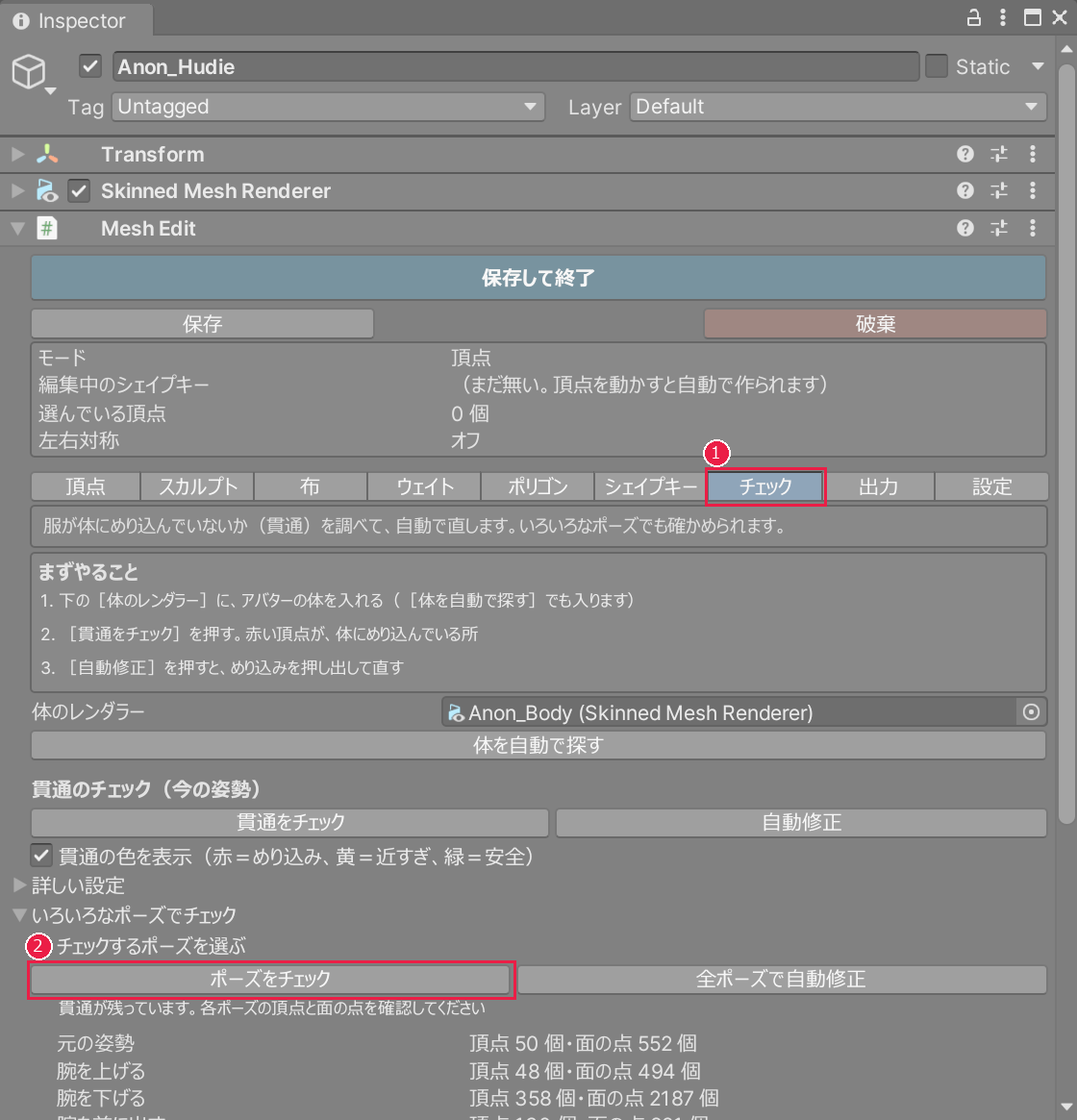Click the 破棄 button
1077x1120 pixels.
click(875, 324)
